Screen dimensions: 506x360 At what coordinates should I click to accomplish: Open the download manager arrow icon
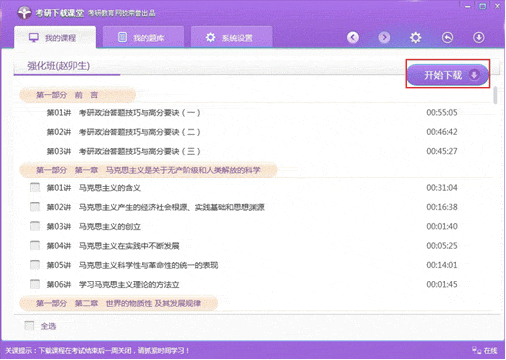[479, 37]
